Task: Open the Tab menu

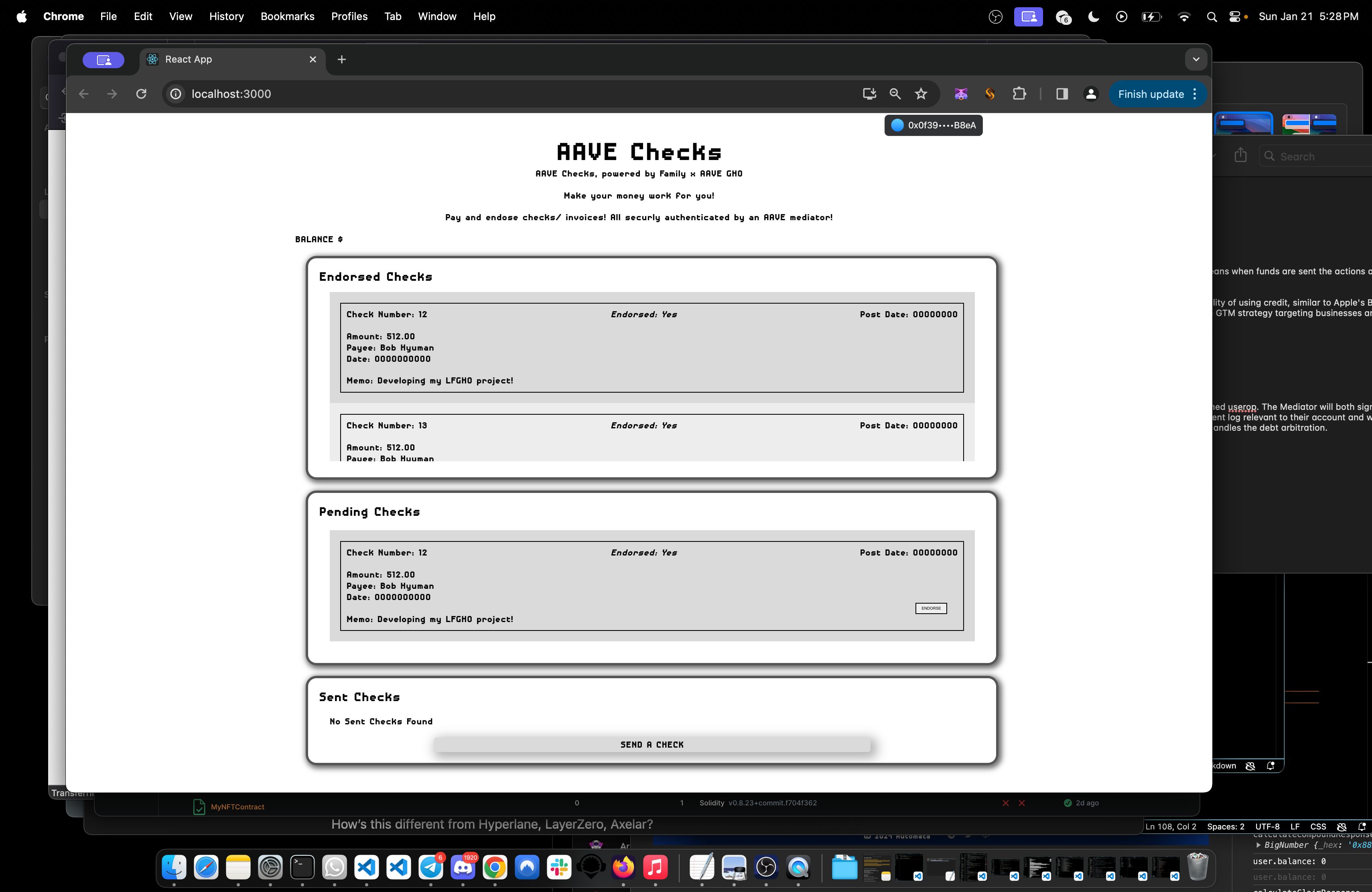Action: coord(393,17)
